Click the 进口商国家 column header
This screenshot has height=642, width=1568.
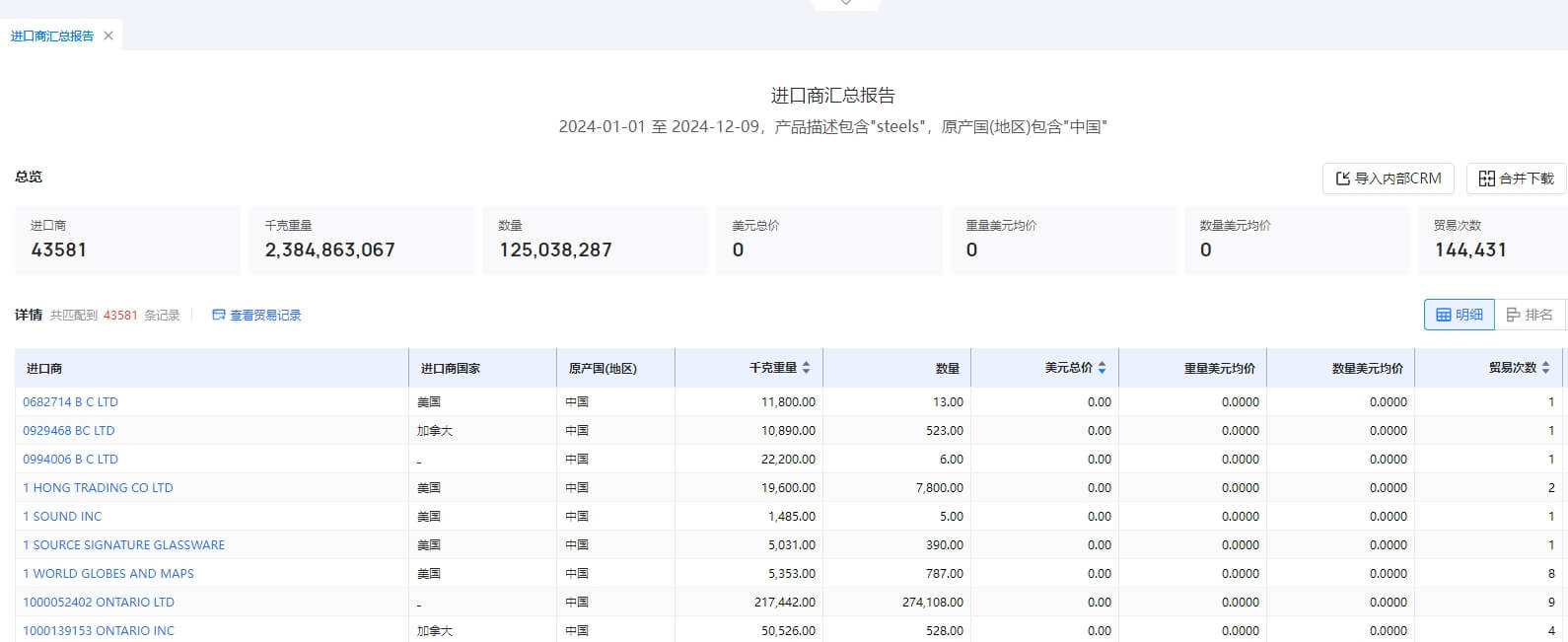pos(483,368)
